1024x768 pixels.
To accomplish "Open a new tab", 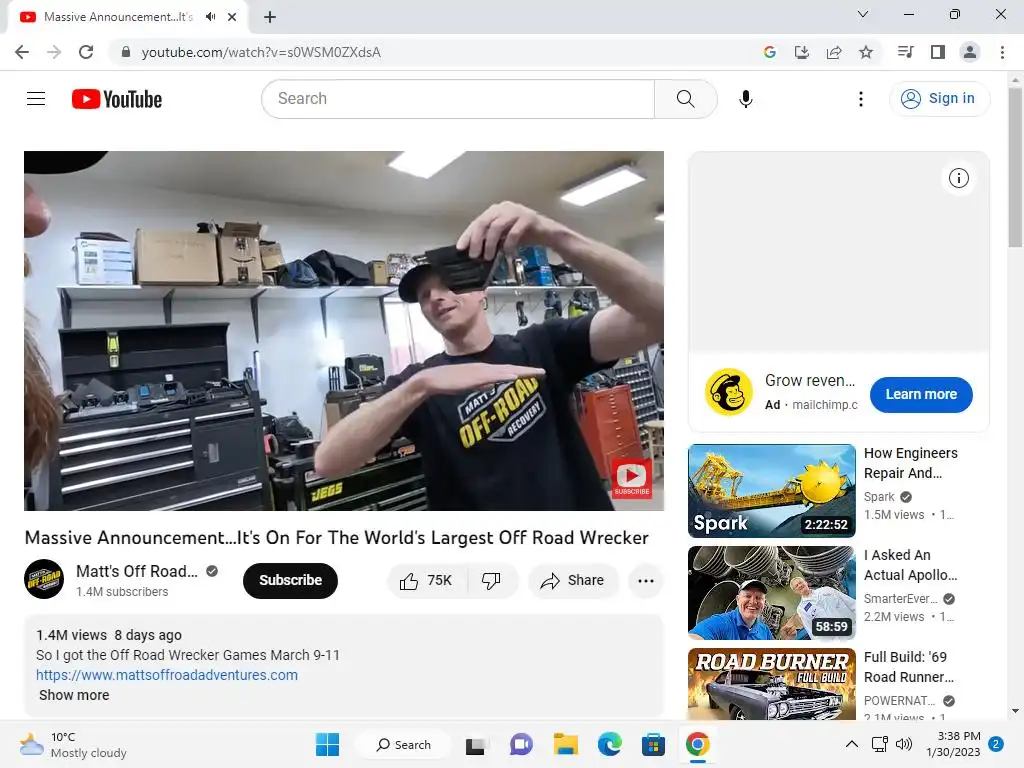I will [x=270, y=18].
